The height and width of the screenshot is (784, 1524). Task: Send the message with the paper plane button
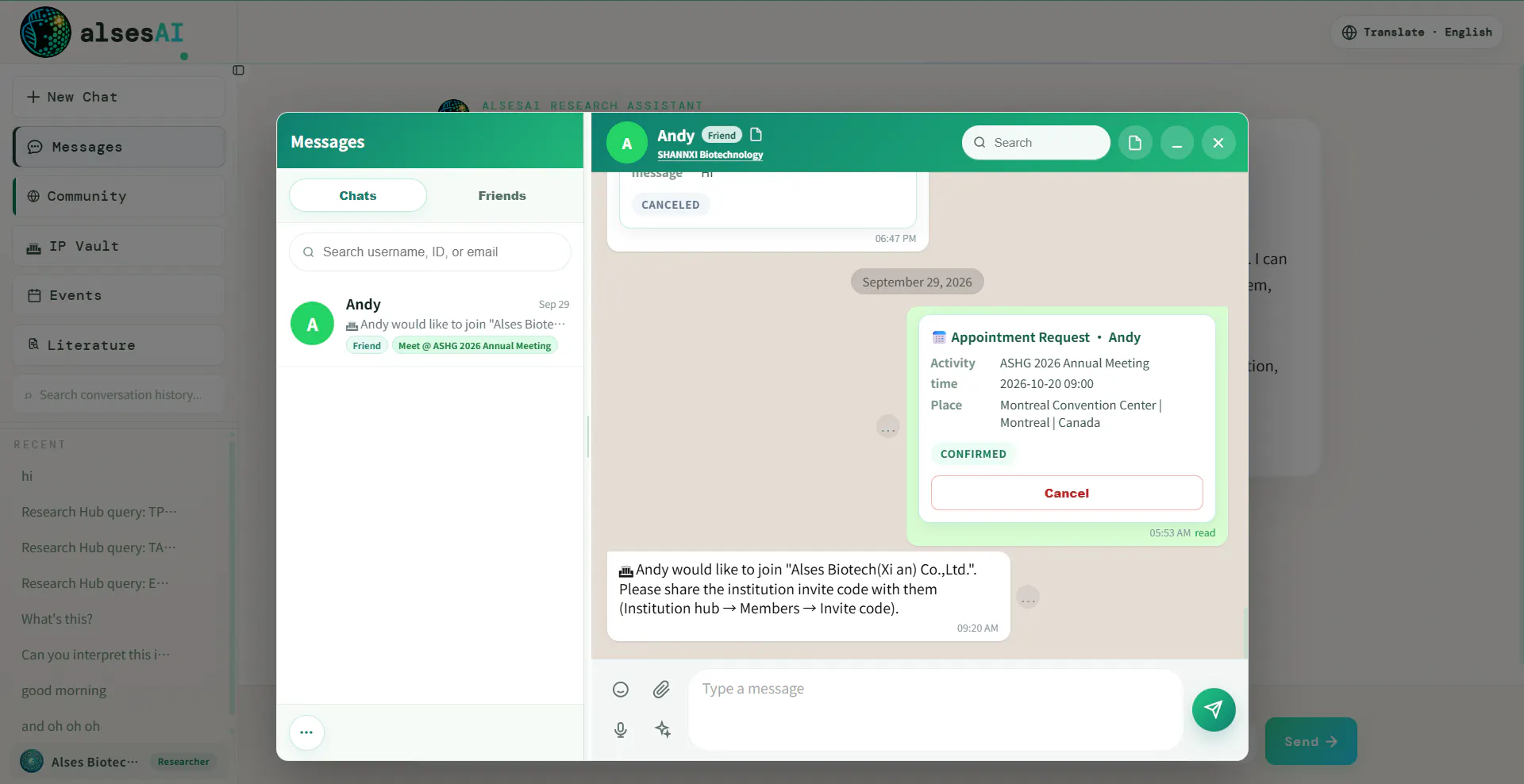1214,709
